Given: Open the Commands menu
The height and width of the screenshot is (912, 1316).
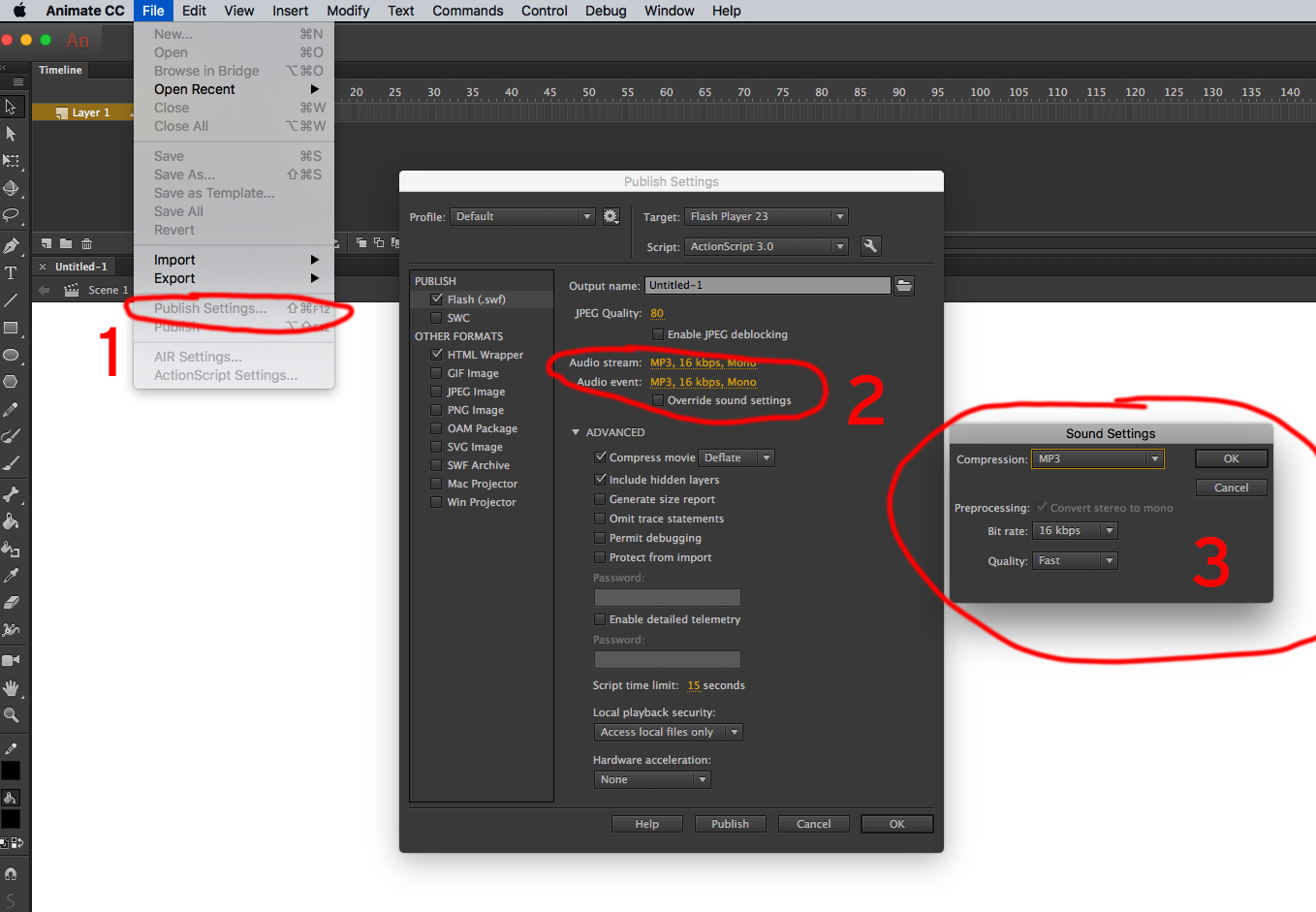Looking at the screenshot, I should coord(468,11).
